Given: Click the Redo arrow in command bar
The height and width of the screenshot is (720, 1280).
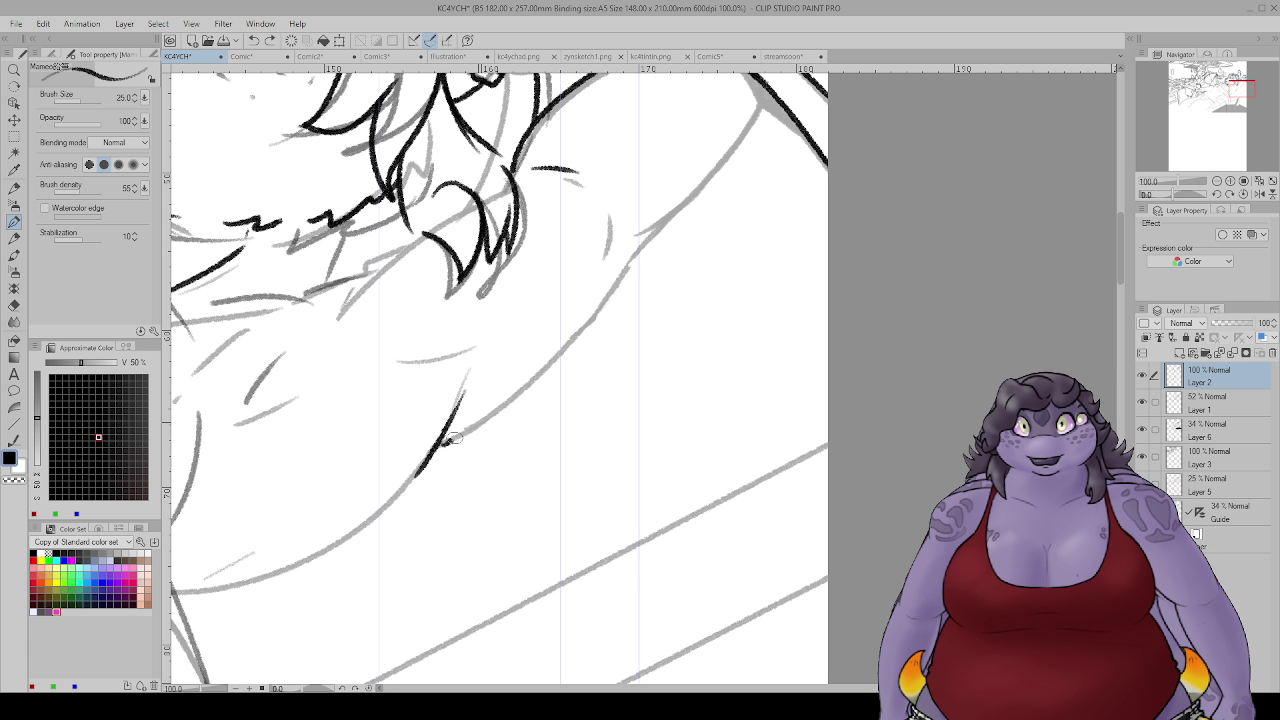Looking at the screenshot, I should tap(270, 41).
